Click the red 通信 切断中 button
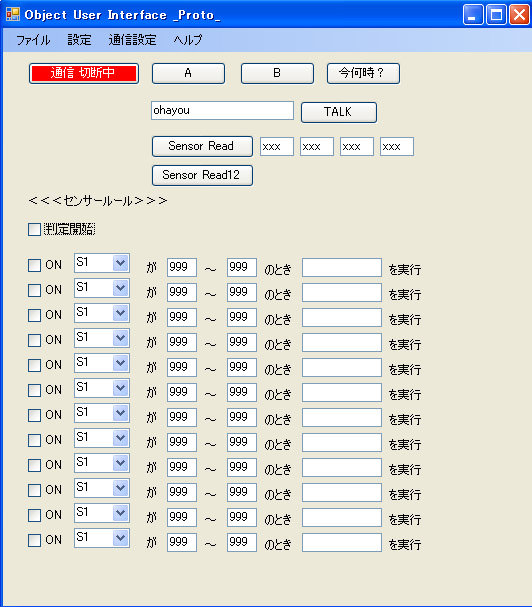 point(84,73)
